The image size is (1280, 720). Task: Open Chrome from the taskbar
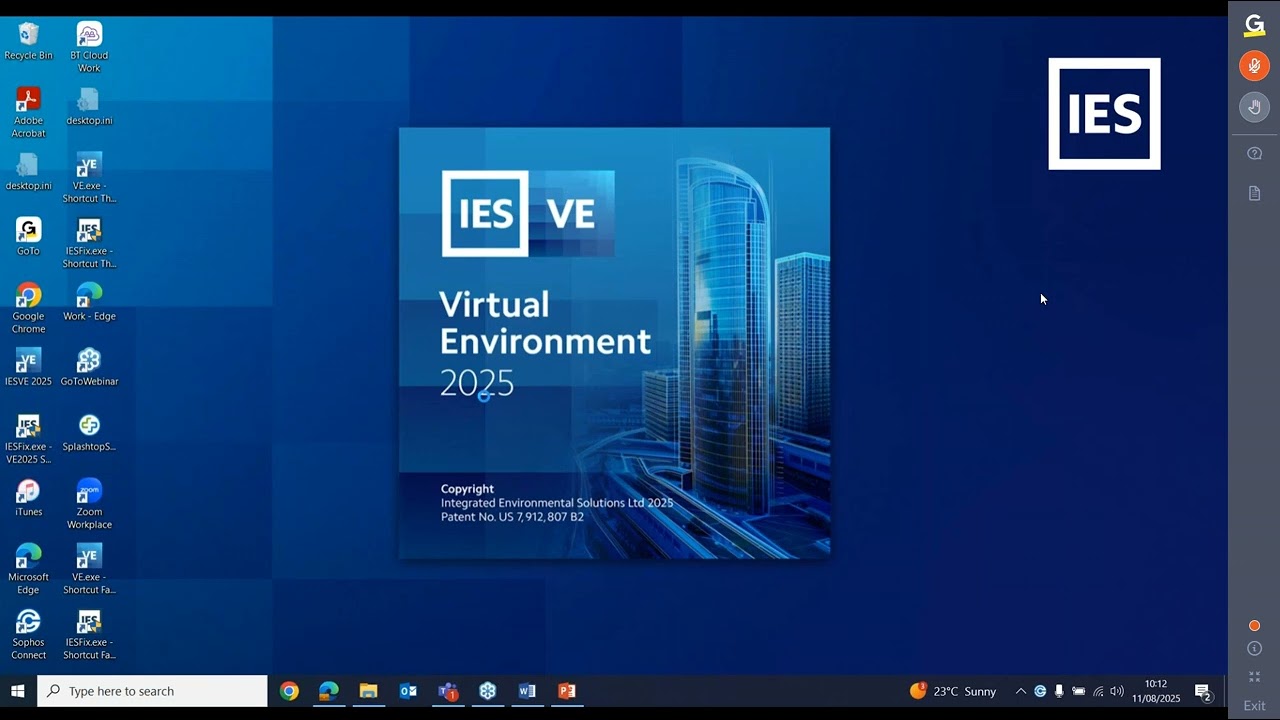289,691
